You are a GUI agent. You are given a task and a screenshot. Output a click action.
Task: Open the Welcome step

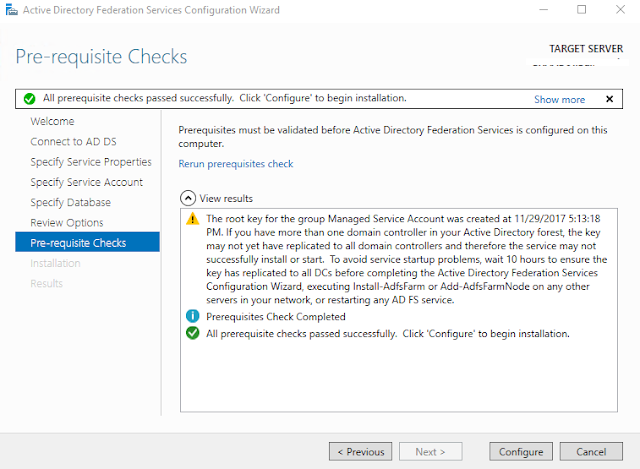[52, 121]
